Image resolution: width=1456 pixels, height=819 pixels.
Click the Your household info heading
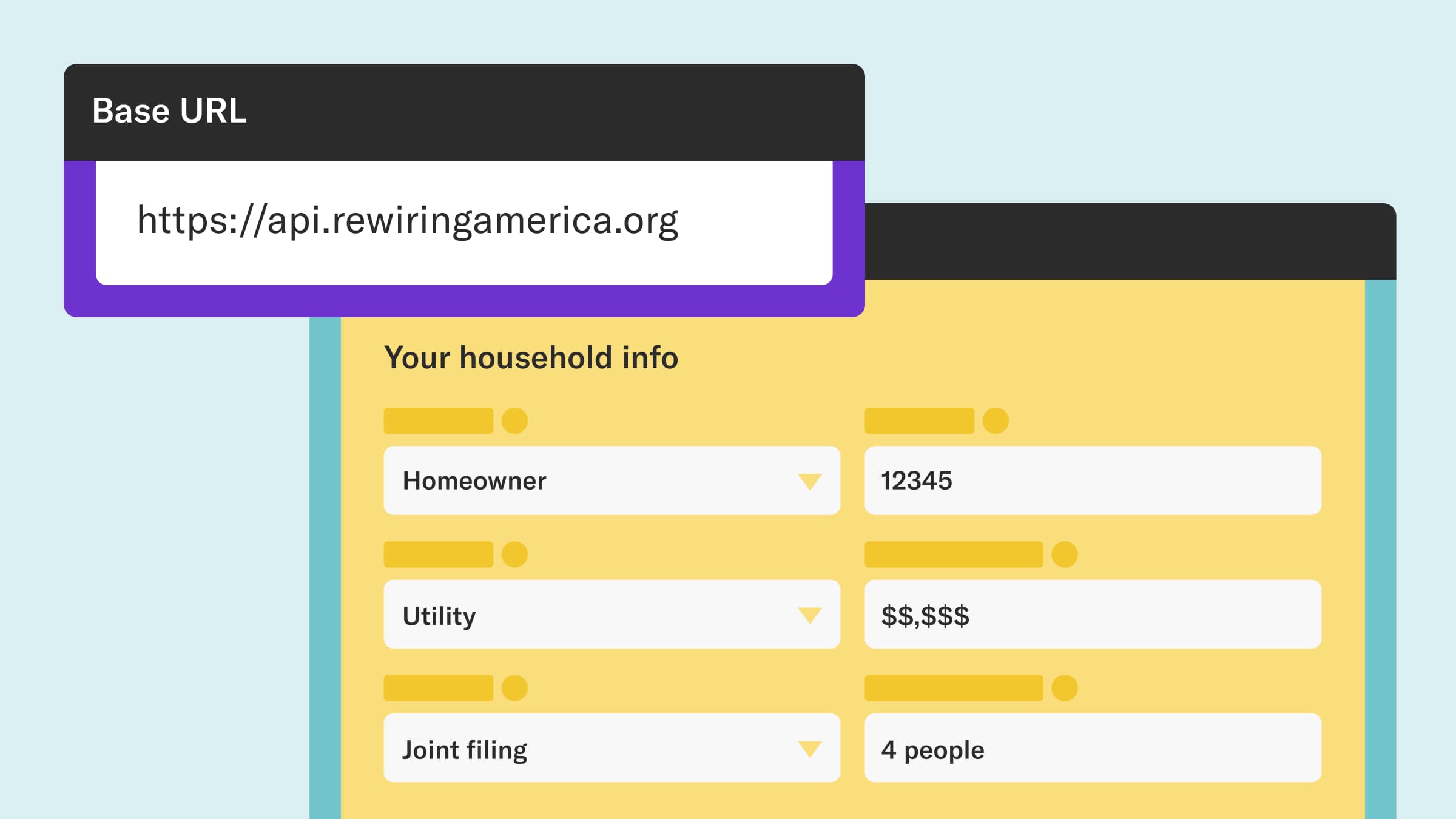pyautogui.click(x=531, y=357)
